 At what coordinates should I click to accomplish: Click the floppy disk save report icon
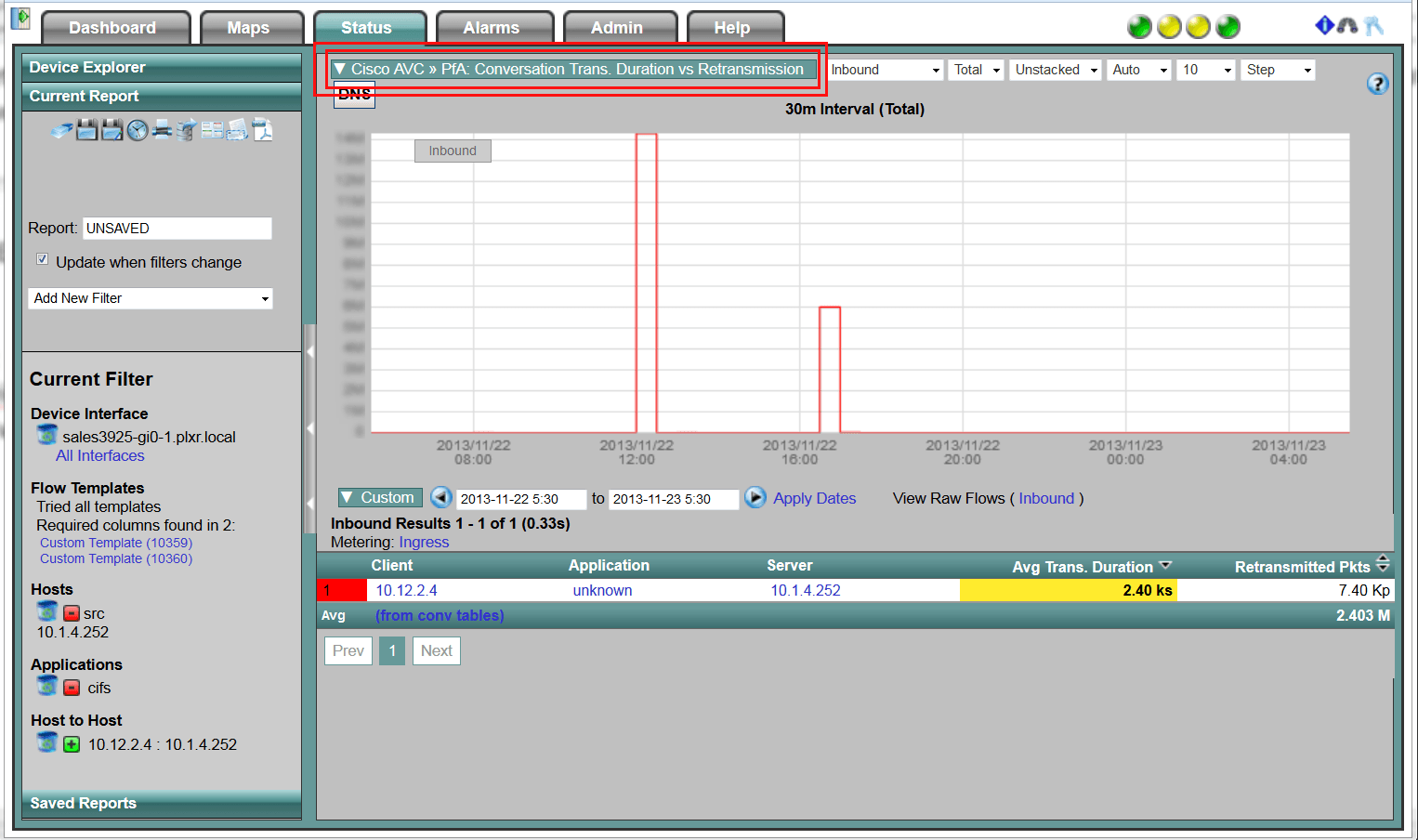87,130
